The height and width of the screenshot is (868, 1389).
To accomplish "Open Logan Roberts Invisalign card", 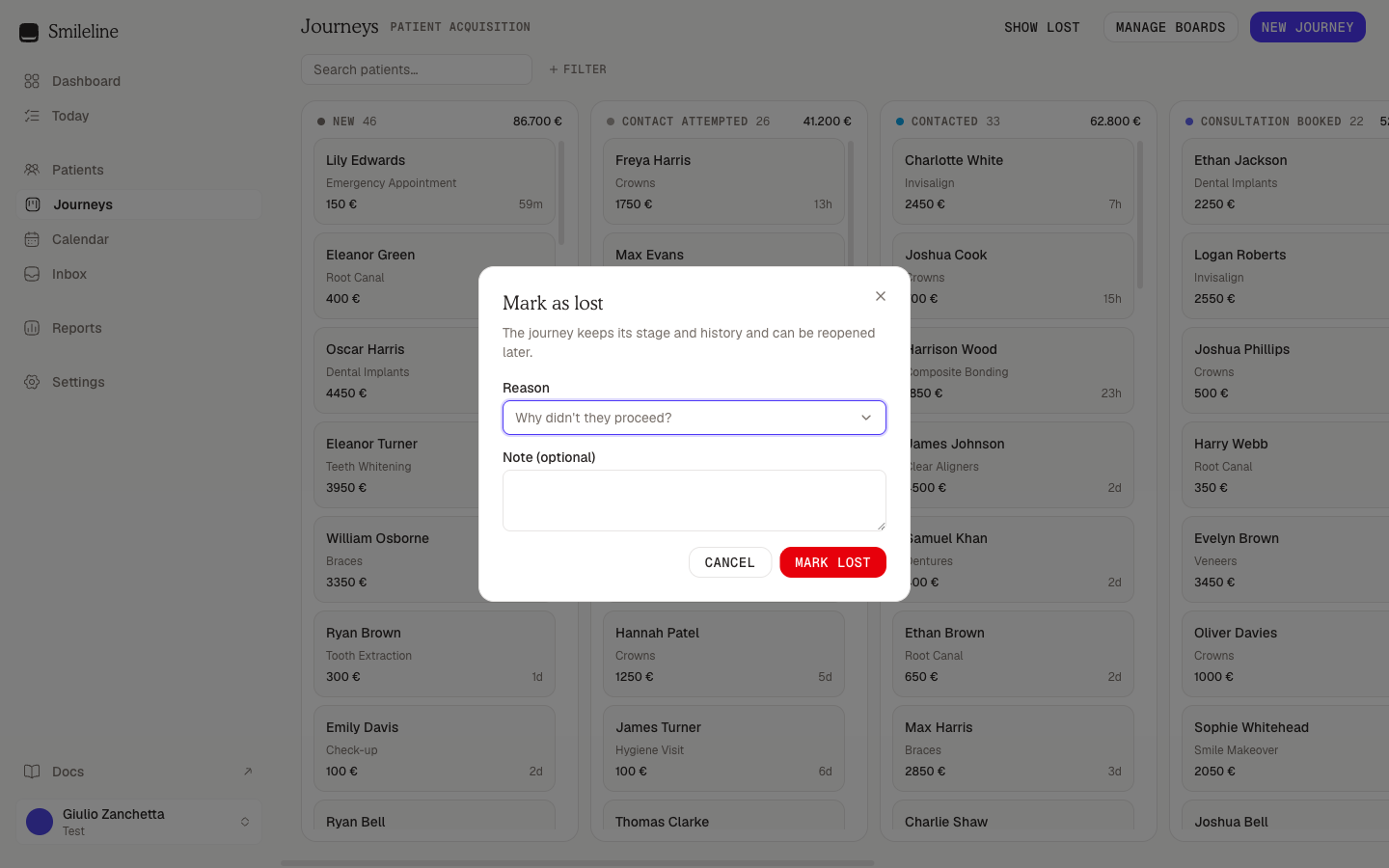I will click(x=1286, y=276).
